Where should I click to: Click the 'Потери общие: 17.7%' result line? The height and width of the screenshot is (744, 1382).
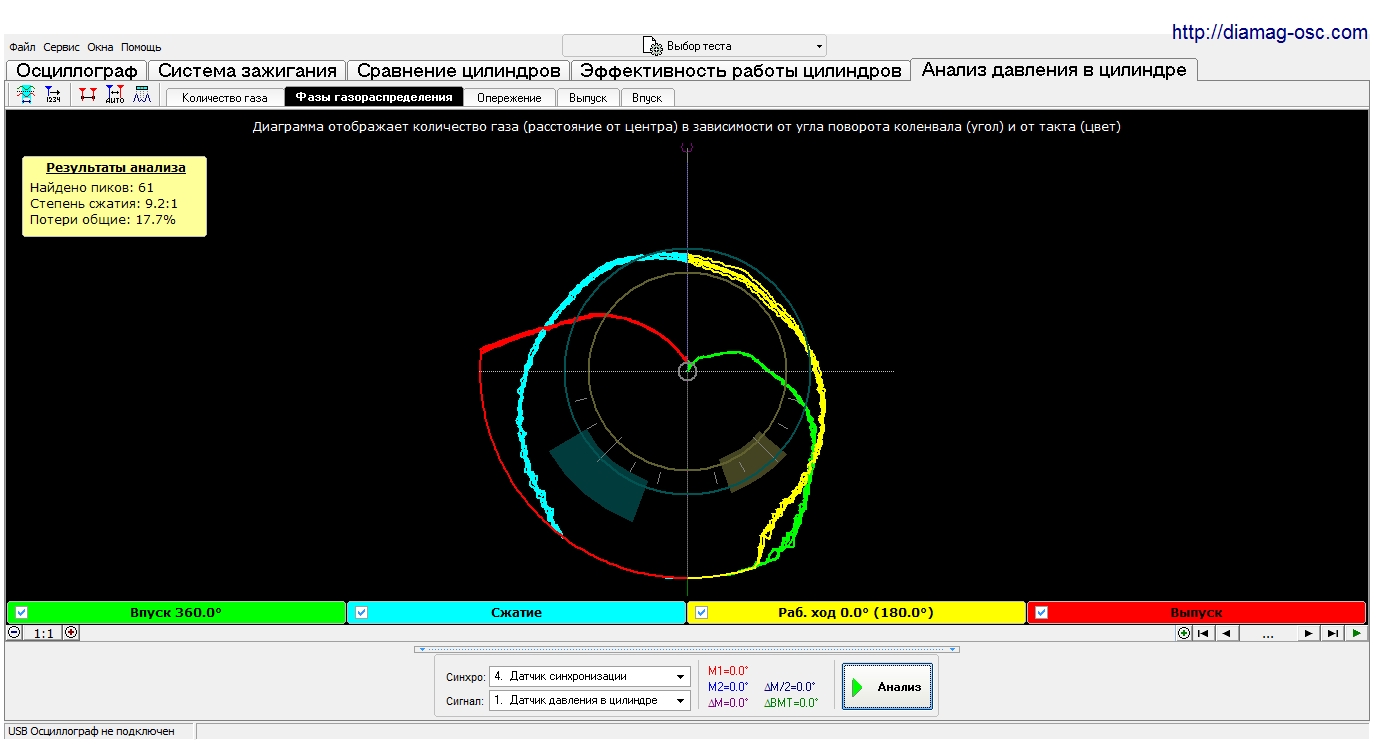[103, 219]
